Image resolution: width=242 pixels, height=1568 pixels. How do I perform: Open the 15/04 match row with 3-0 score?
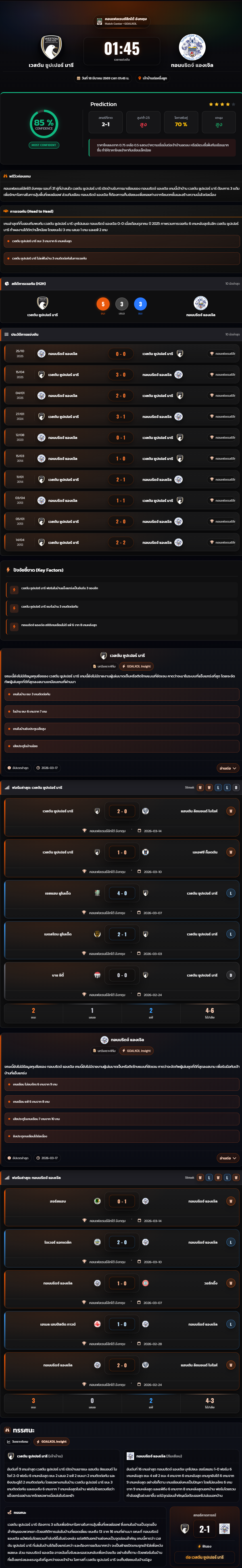tap(121, 375)
